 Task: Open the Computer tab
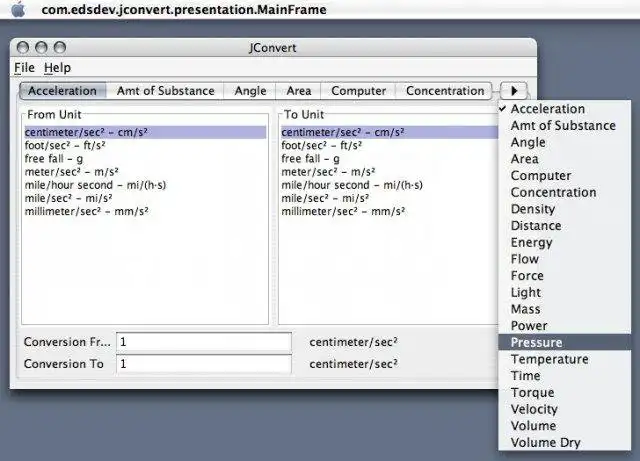coord(358,91)
